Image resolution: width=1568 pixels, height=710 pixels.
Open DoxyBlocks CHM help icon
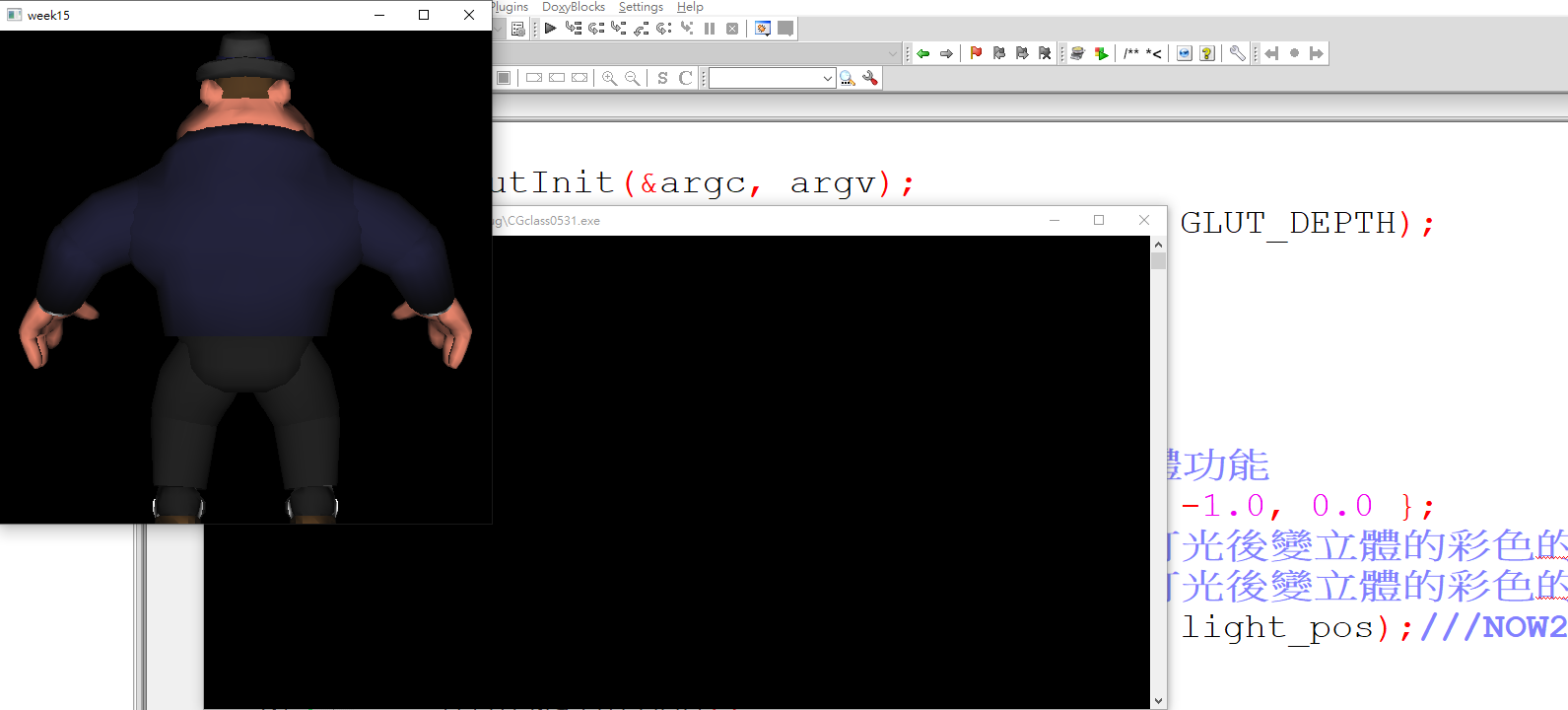tap(1207, 53)
